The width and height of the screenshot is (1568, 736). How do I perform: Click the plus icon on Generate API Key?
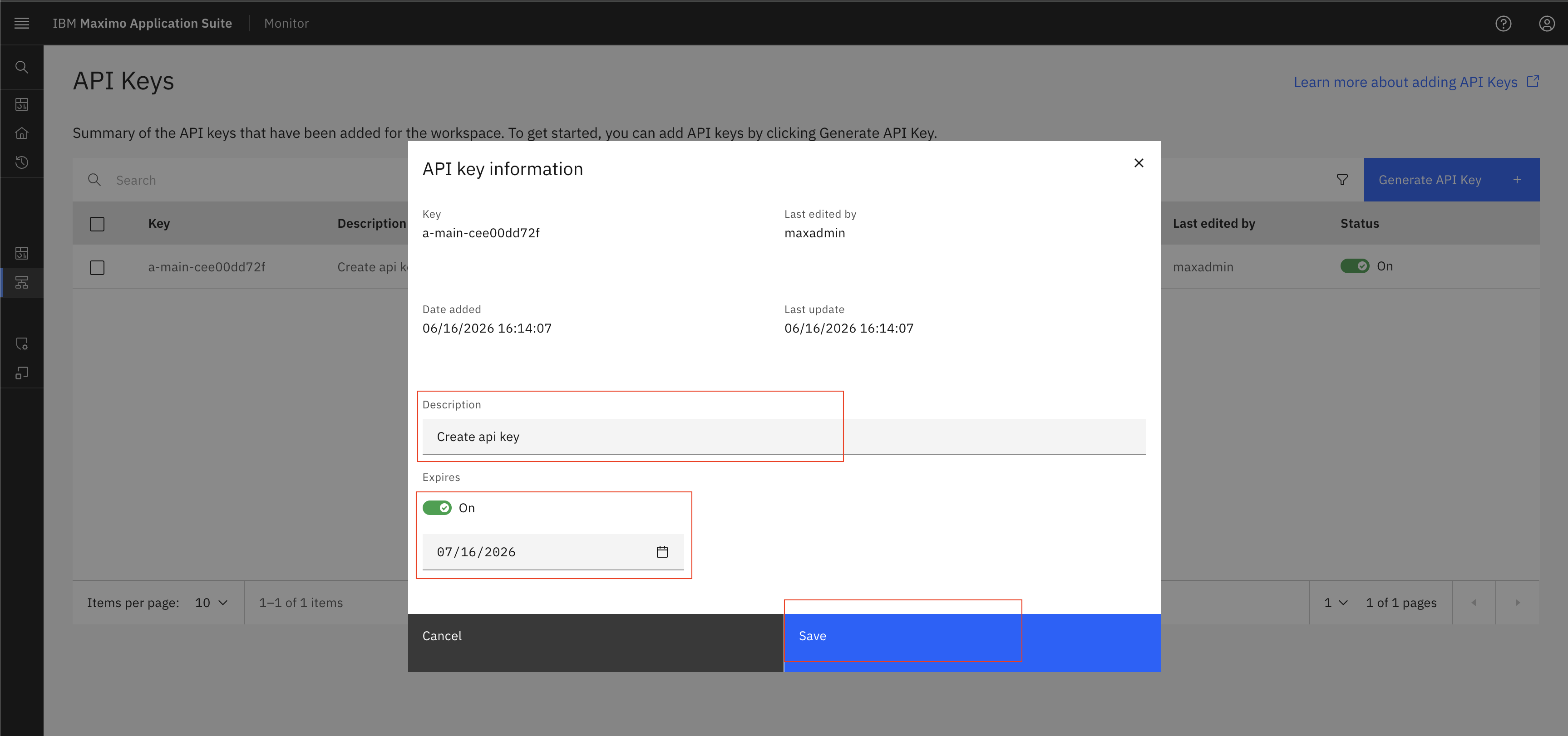(x=1517, y=180)
